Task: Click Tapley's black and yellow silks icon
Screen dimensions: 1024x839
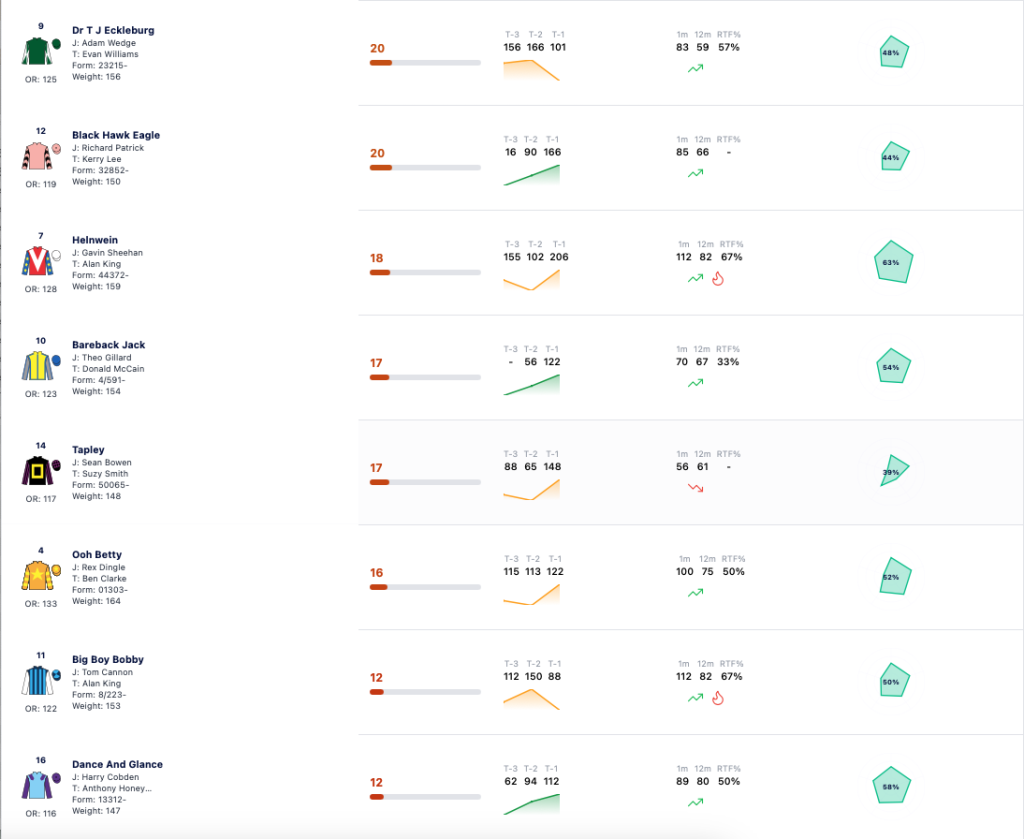Action: pyautogui.click(x=40, y=471)
